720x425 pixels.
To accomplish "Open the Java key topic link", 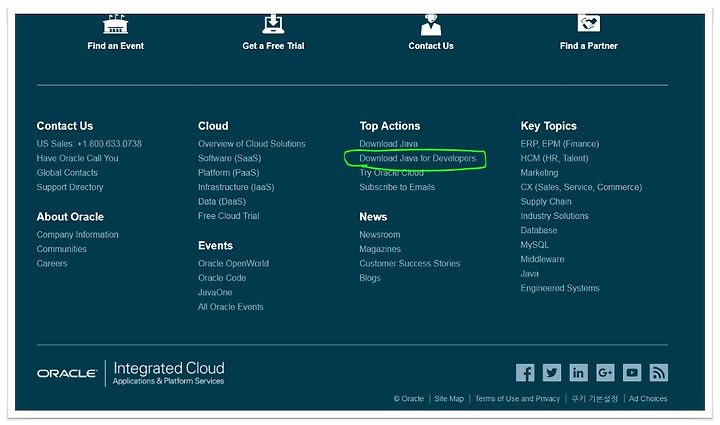I will [x=529, y=274].
